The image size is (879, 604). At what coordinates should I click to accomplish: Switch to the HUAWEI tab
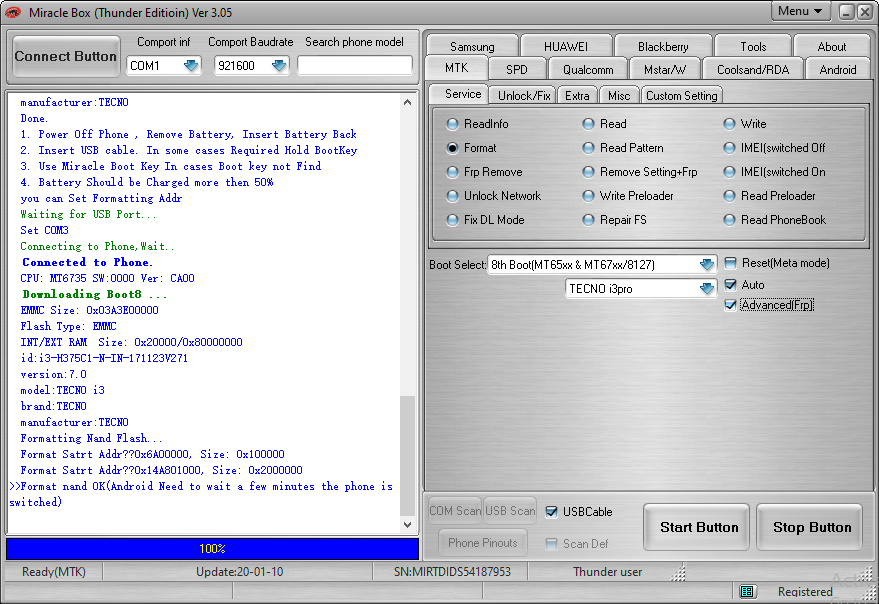click(x=566, y=47)
